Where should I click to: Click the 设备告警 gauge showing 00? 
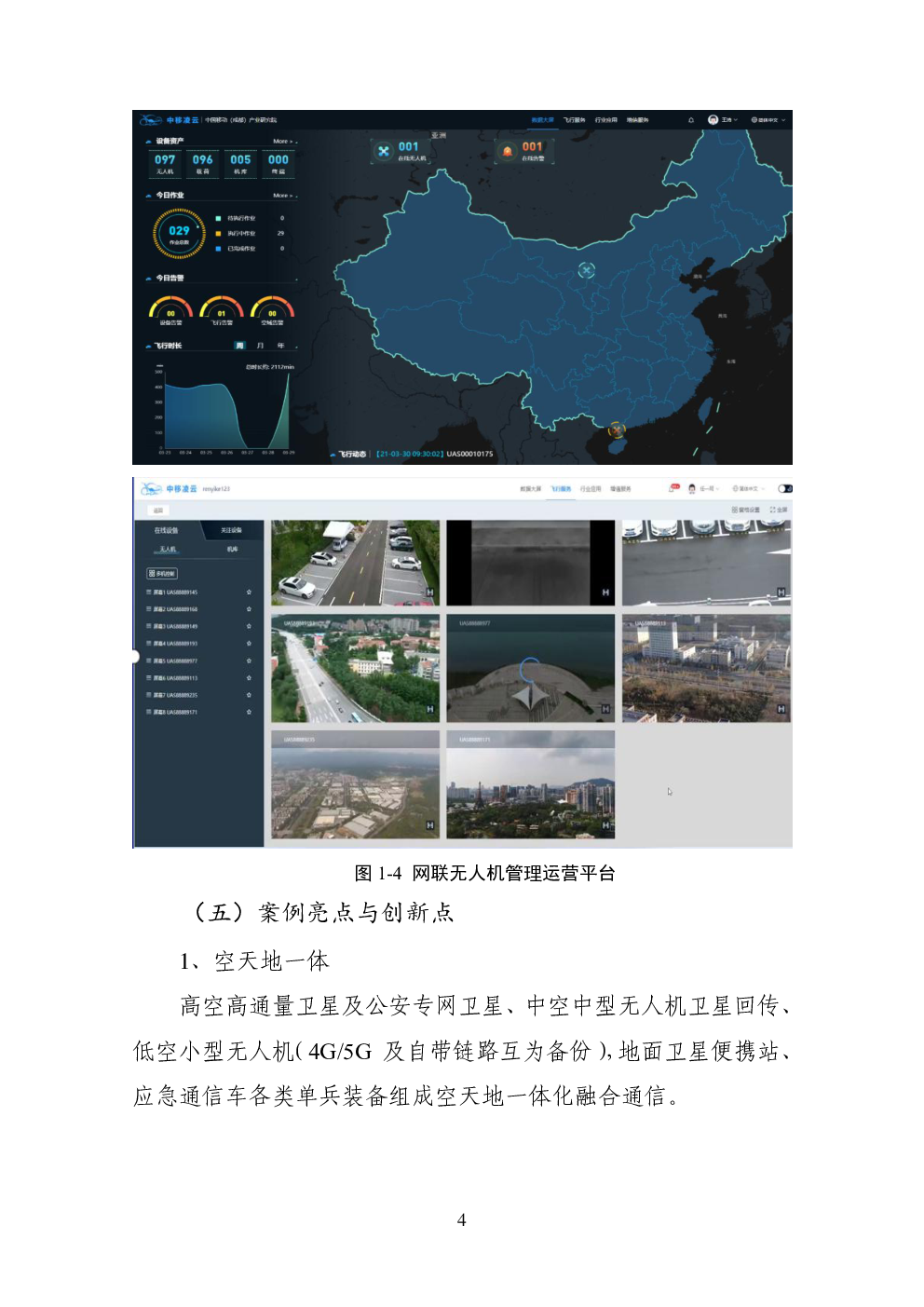pos(170,310)
